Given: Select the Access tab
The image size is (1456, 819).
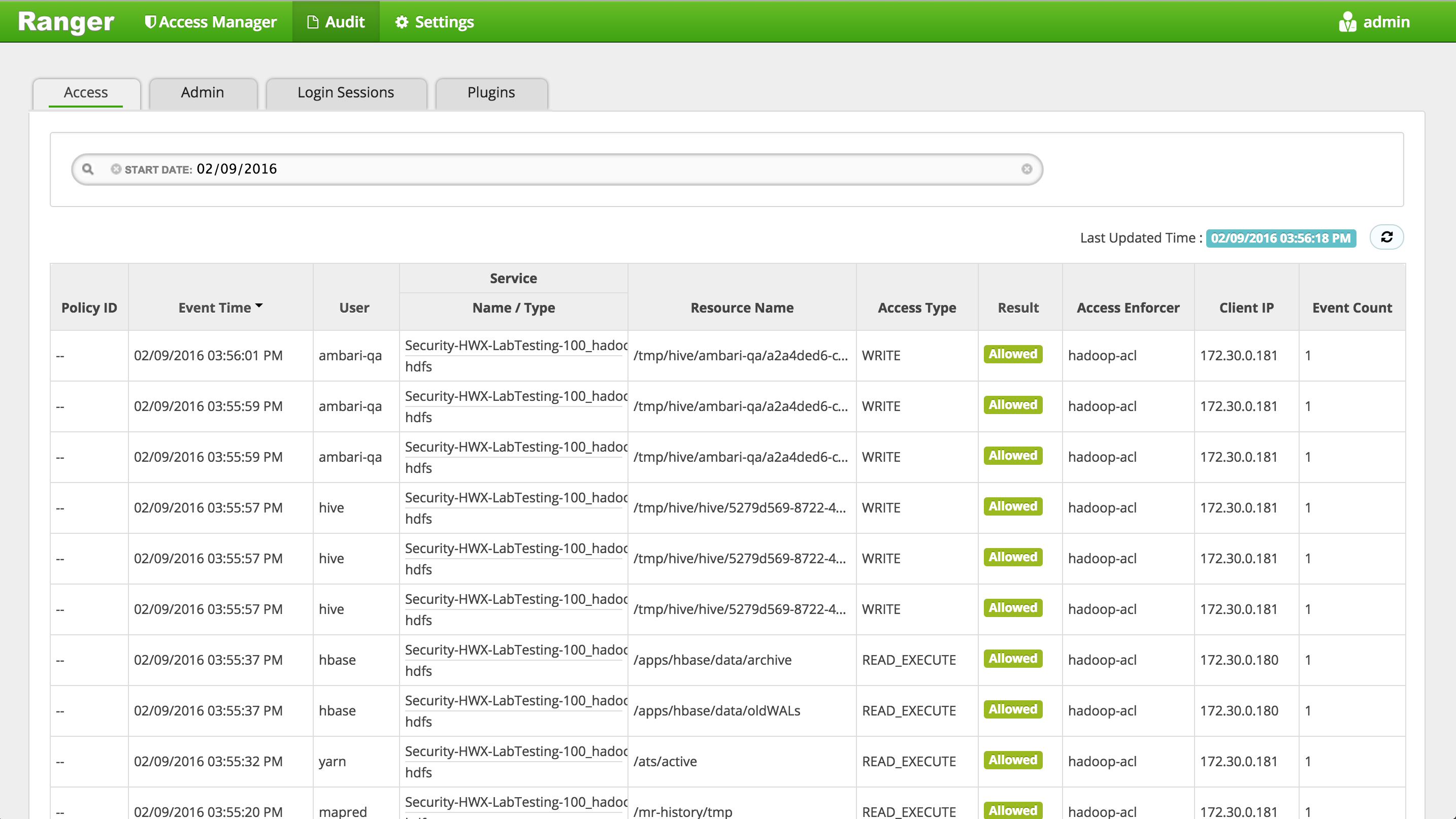Looking at the screenshot, I should tap(85, 92).
